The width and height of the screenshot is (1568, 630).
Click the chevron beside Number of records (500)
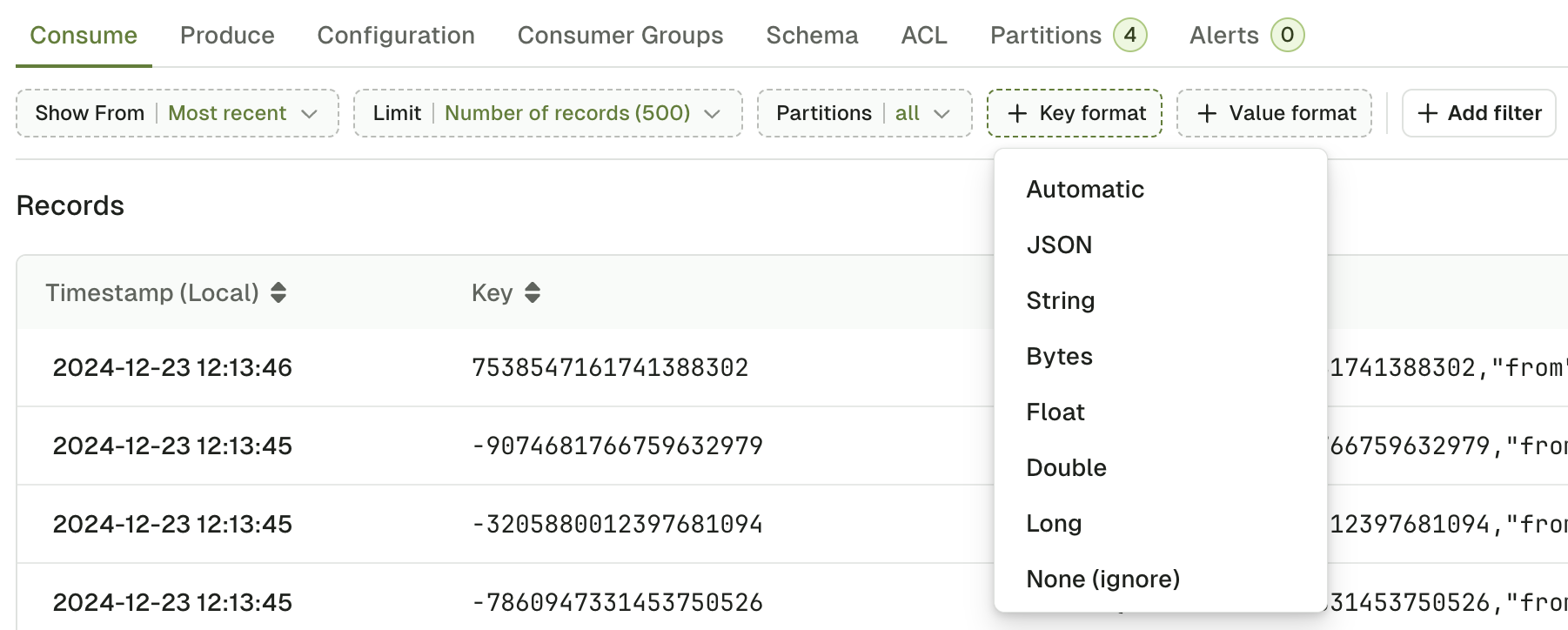[712, 114]
